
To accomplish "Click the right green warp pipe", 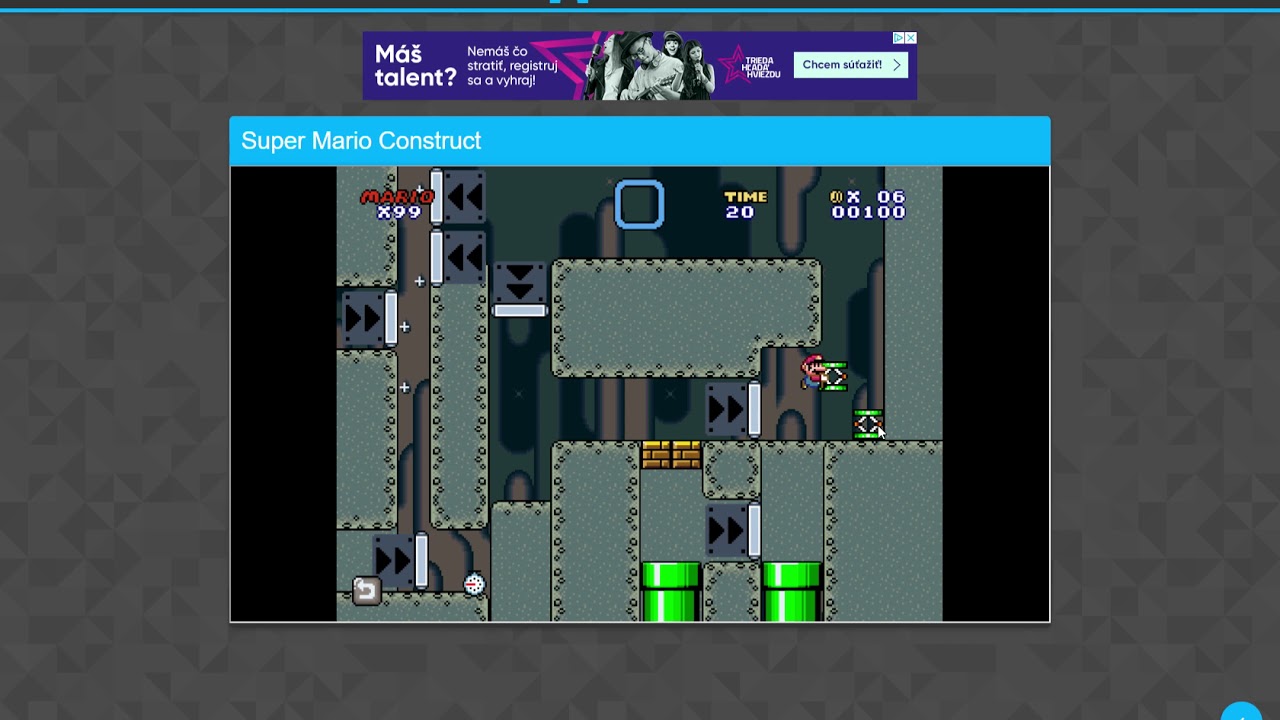I will tap(792, 591).
